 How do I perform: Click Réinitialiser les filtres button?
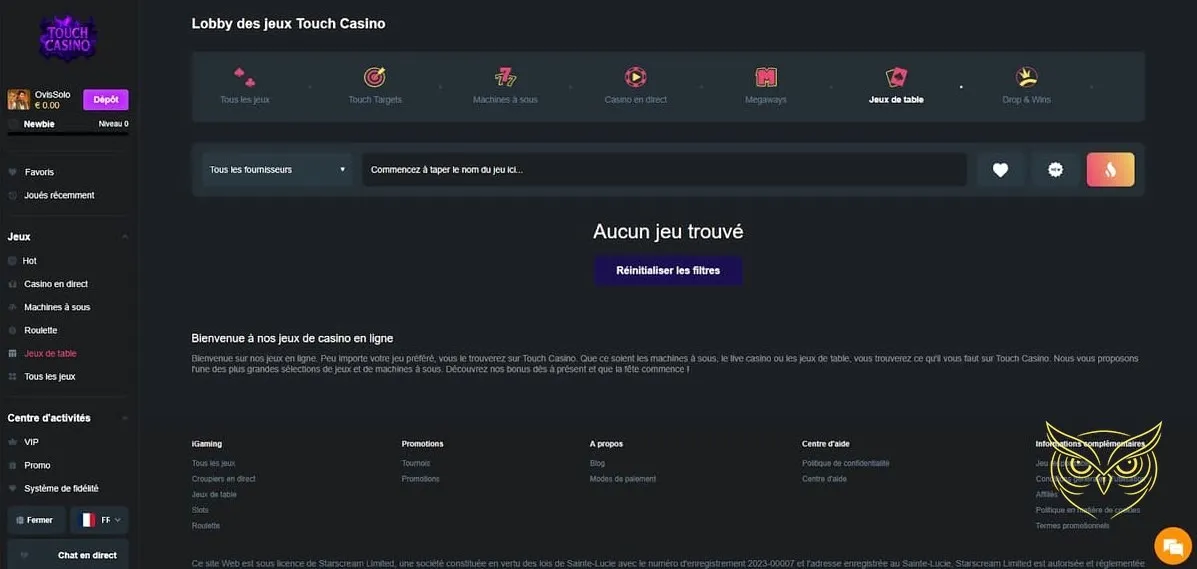(x=668, y=270)
